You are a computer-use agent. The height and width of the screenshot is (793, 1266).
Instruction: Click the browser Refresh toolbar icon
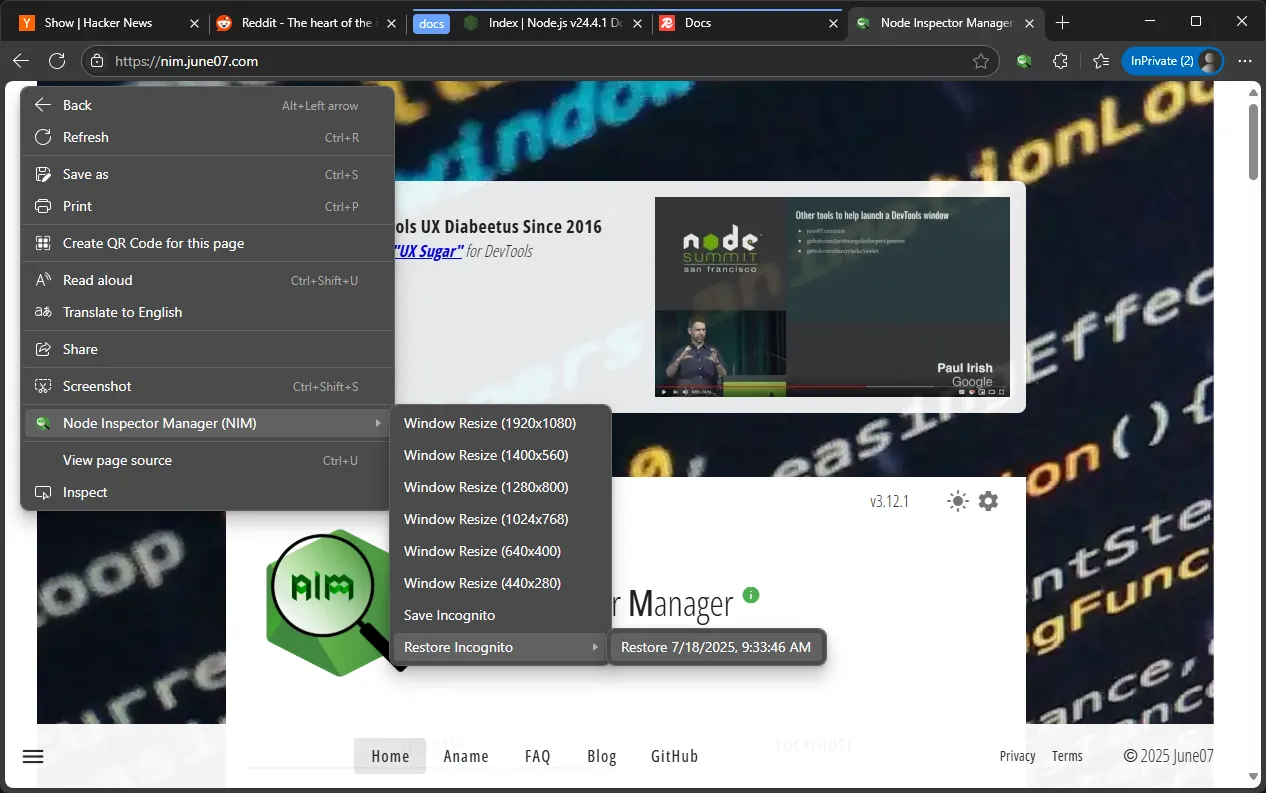pos(57,61)
